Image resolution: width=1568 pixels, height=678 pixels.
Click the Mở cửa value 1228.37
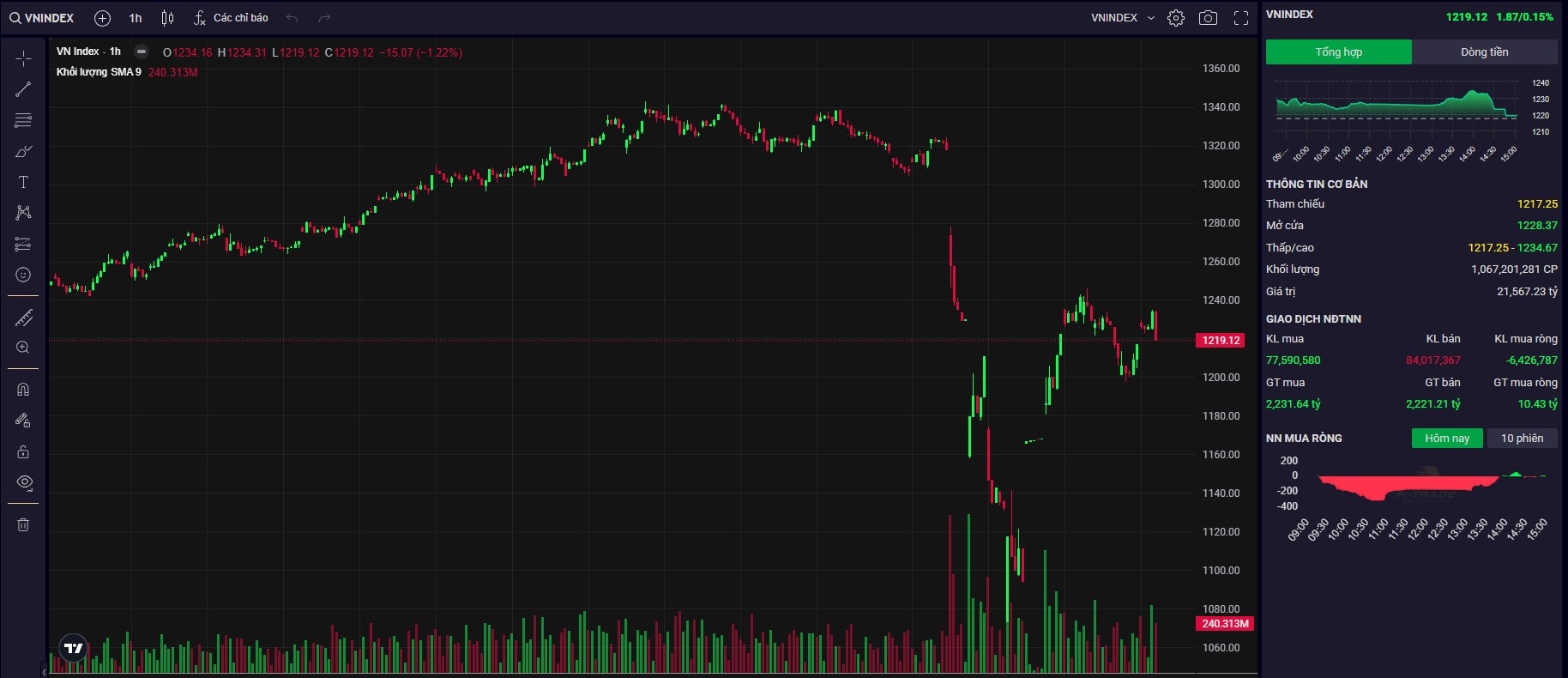[1537, 226]
